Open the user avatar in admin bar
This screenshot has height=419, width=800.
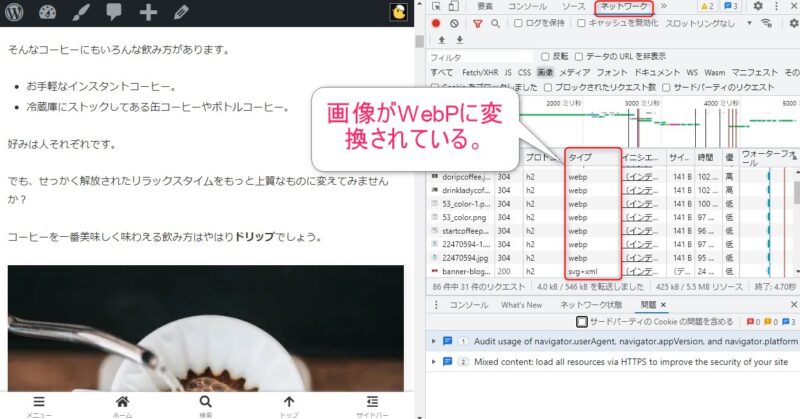click(x=398, y=12)
